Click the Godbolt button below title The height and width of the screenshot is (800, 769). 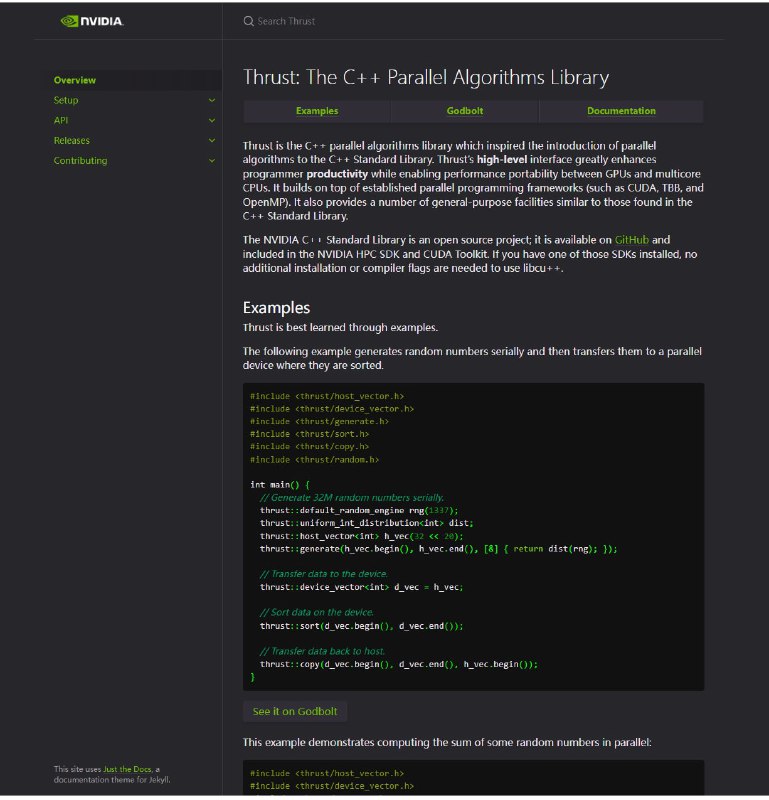point(464,111)
